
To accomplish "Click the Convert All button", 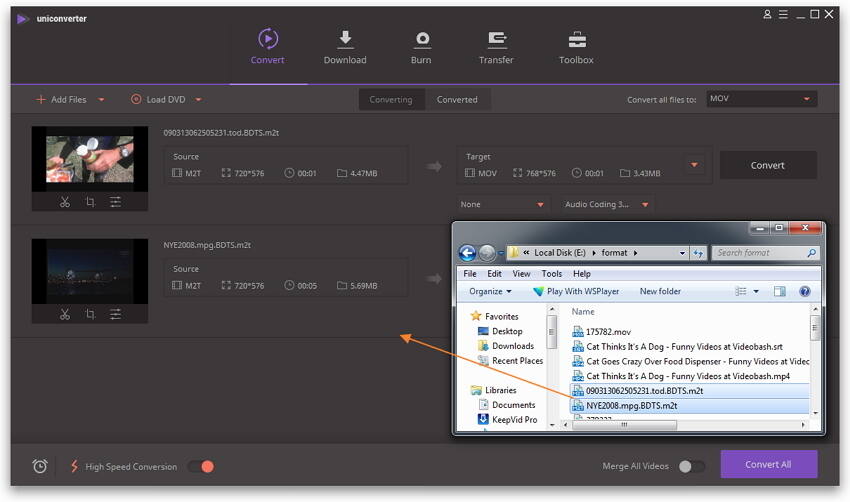I will 769,465.
